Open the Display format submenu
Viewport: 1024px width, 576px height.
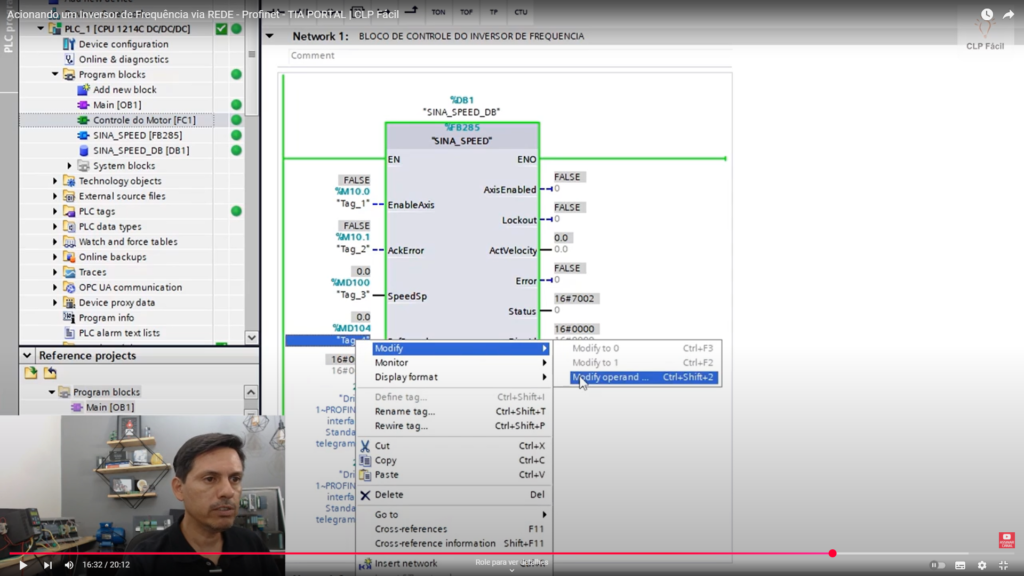tap(460, 377)
